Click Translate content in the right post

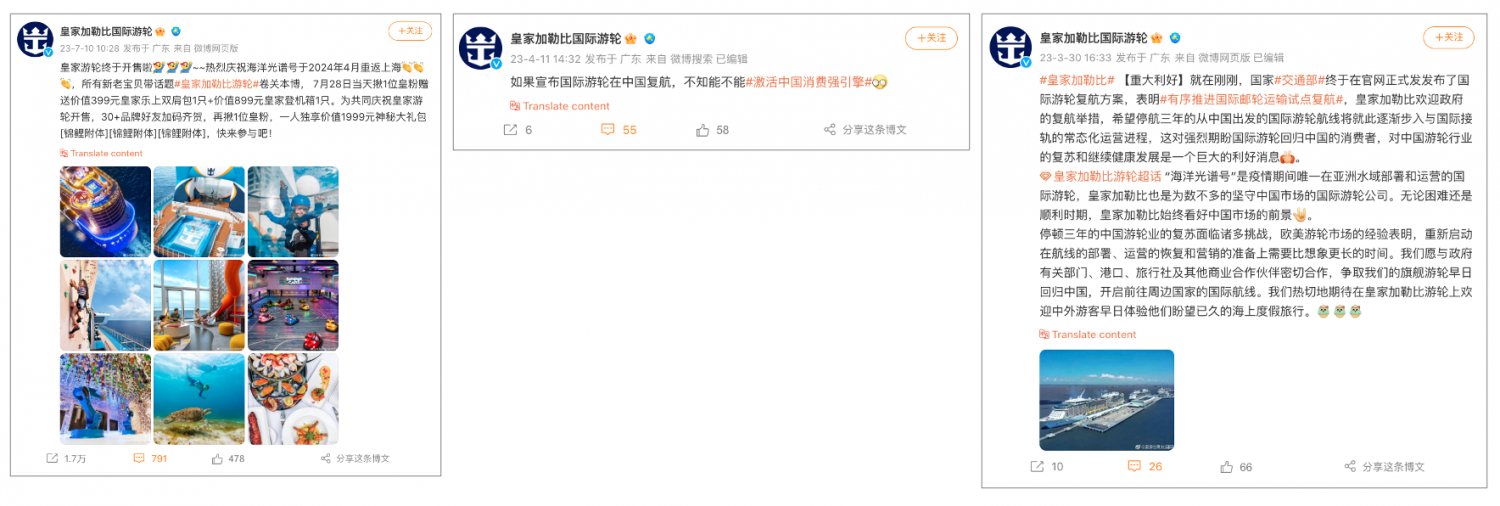(1088, 334)
